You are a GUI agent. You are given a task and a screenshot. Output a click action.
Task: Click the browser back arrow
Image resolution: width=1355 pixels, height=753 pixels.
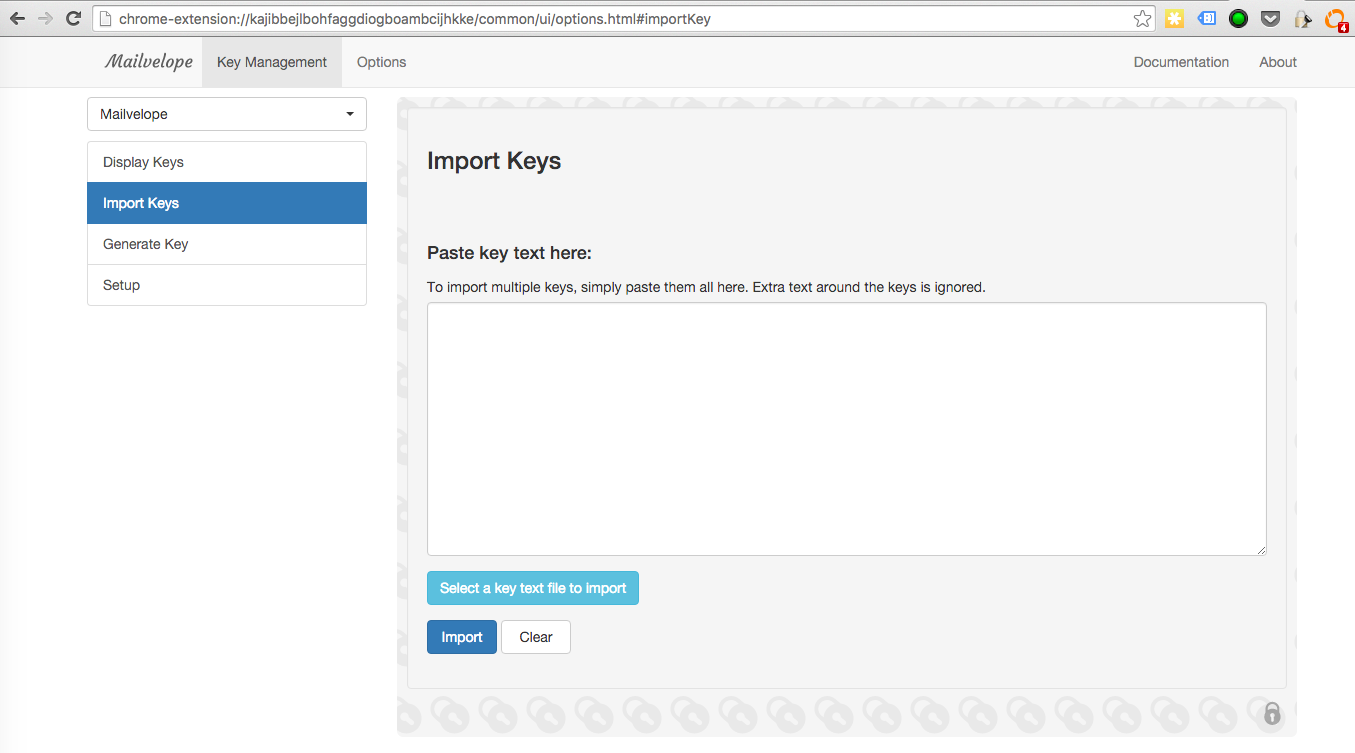[x=17, y=18]
